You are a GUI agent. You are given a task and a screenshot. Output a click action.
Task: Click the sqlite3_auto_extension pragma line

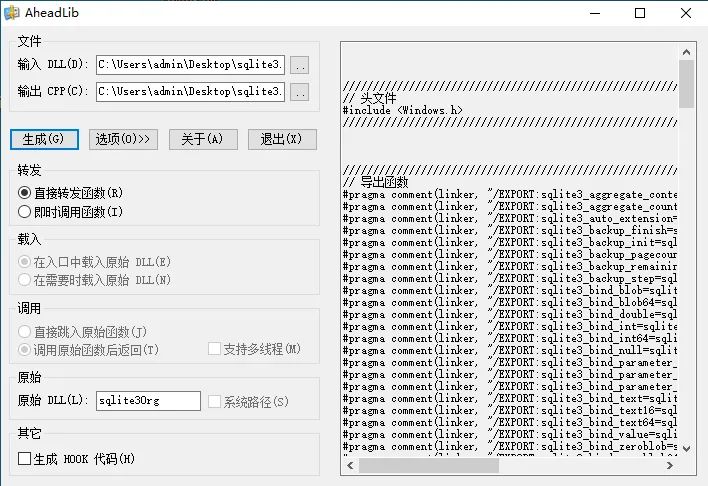[x=510, y=219]
